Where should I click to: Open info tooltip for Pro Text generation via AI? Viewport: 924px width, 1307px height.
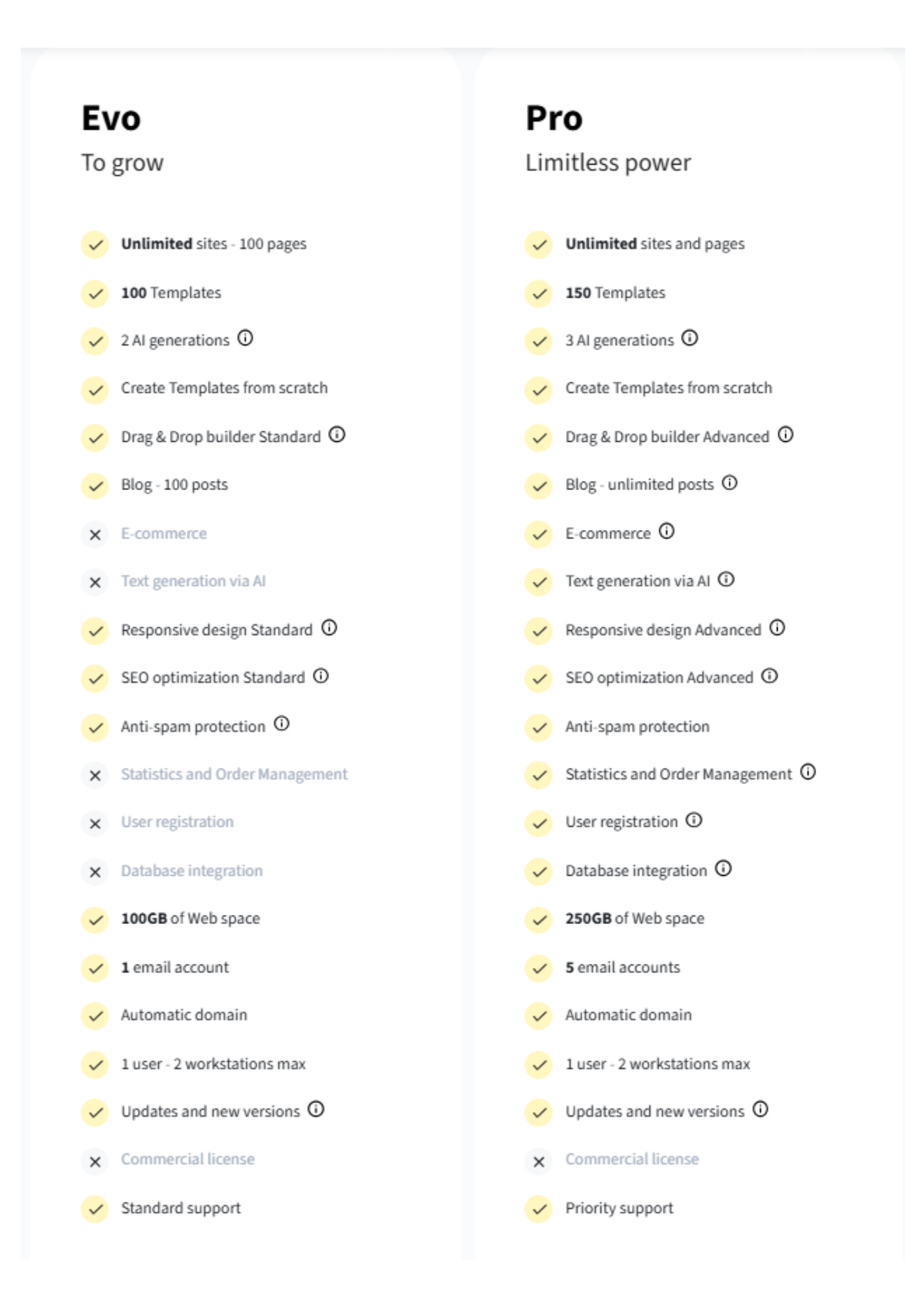tap(726, 580)
